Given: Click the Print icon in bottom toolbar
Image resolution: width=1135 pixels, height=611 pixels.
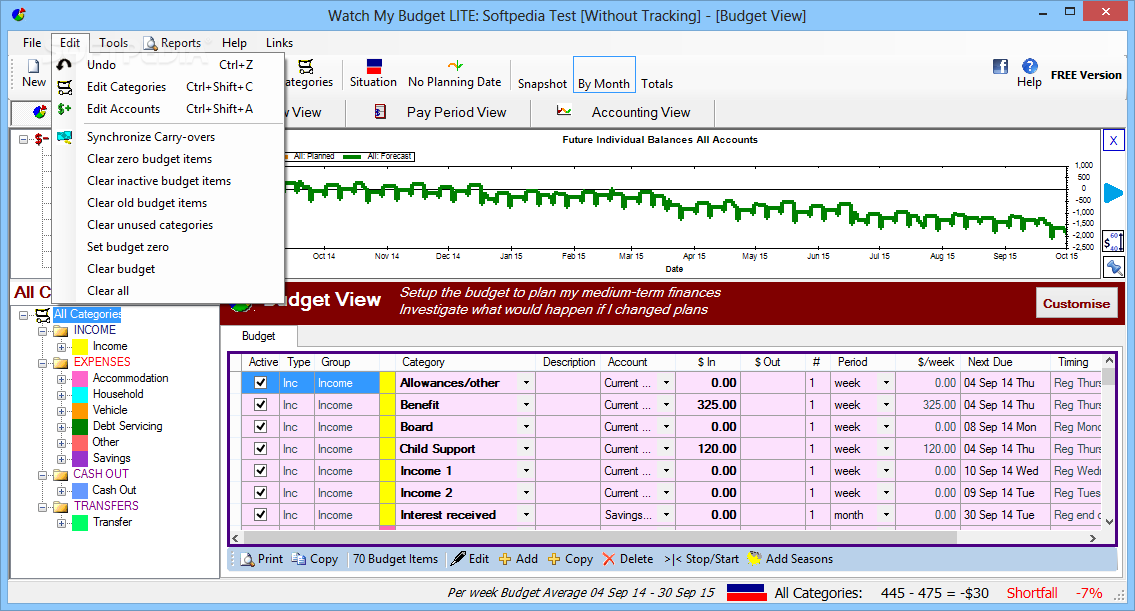Looking at the screenshot, I should 248,559.
